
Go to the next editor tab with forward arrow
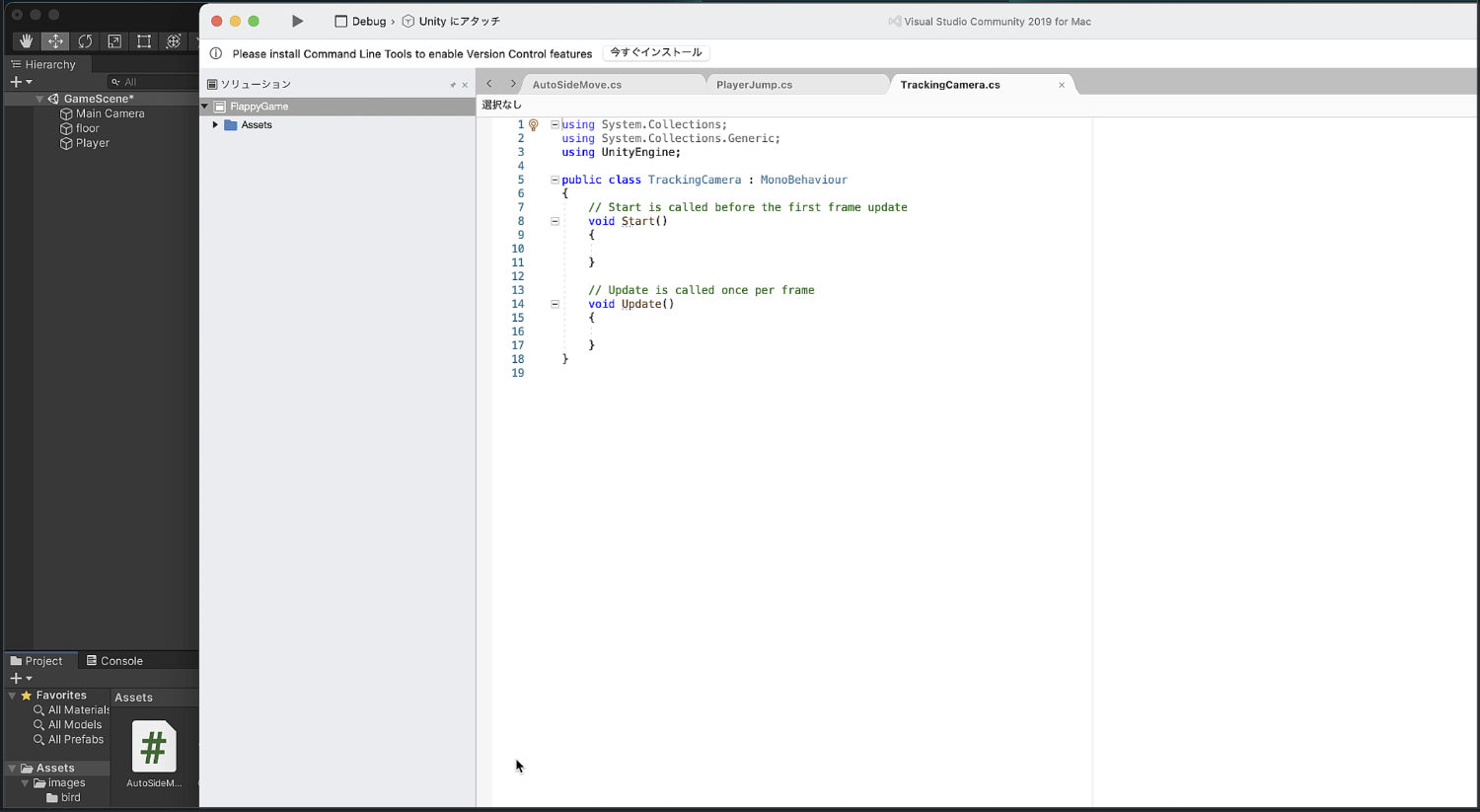(x=513, y=84)
